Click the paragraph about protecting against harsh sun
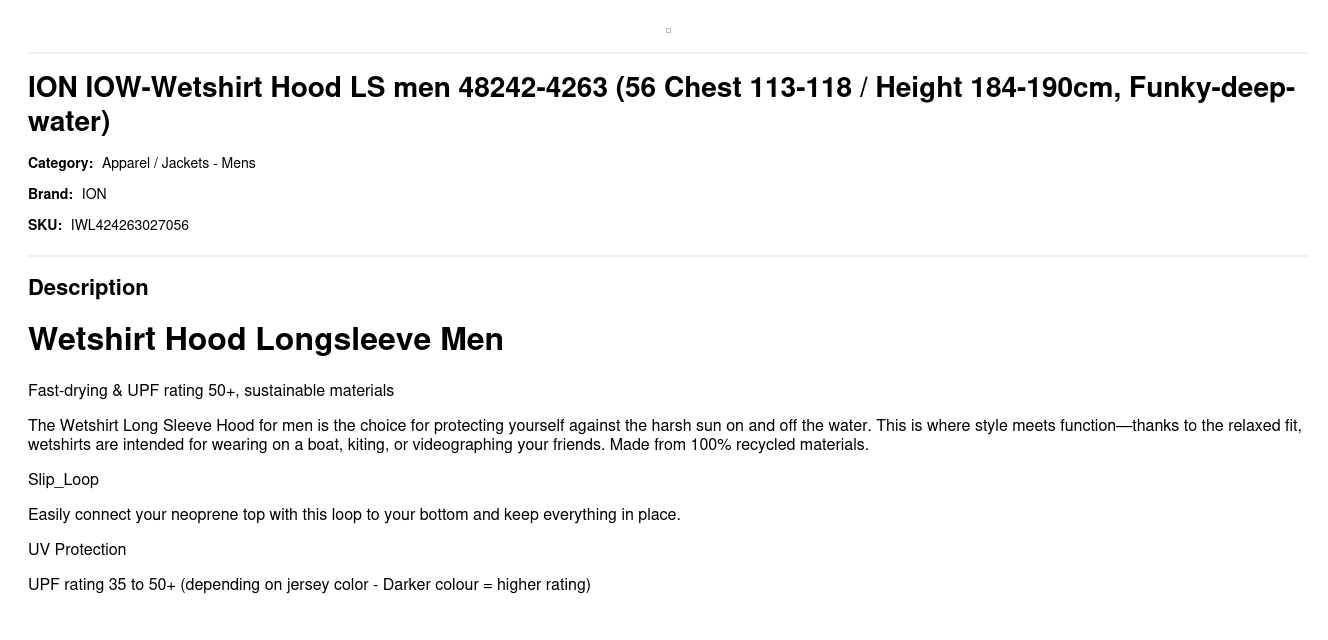This screenshot has width=1328, height=640. tap(665, 435)
